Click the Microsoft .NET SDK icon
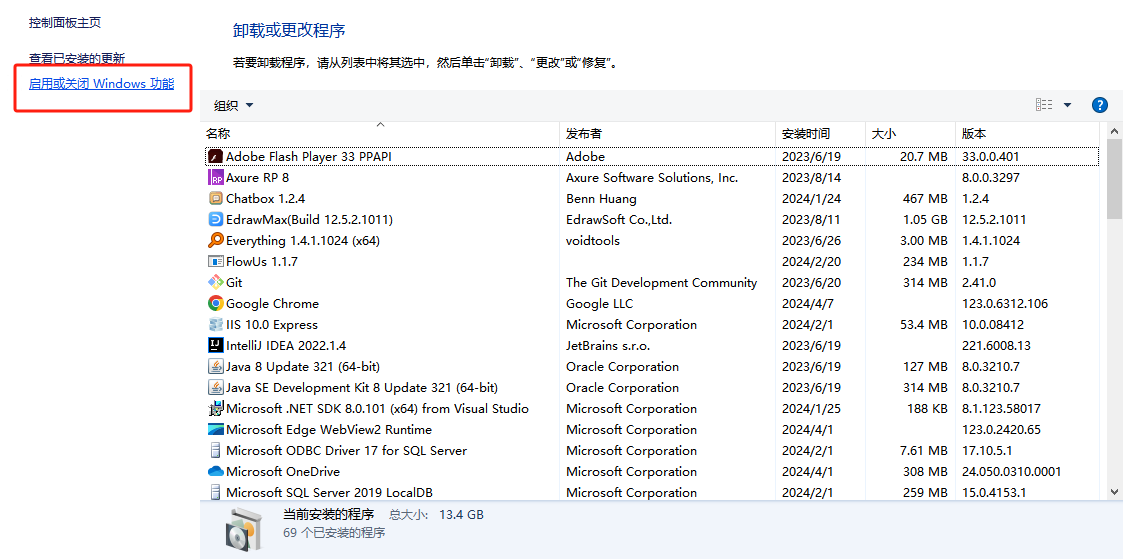 215,409
